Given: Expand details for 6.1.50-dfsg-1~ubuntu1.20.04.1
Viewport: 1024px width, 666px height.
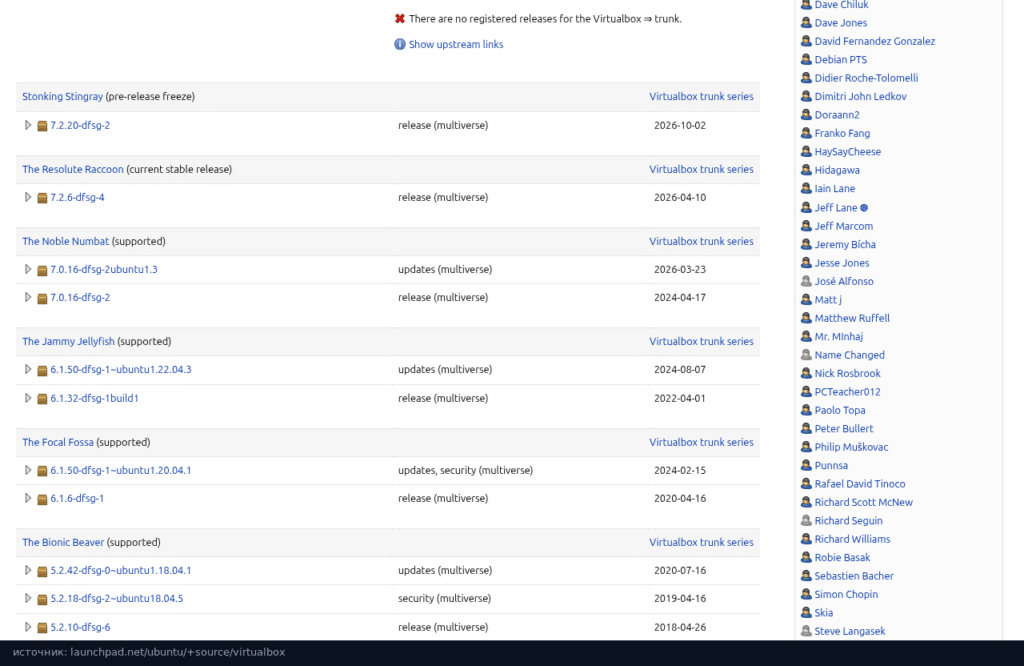Looking at the screenshot, I should 27,469.
